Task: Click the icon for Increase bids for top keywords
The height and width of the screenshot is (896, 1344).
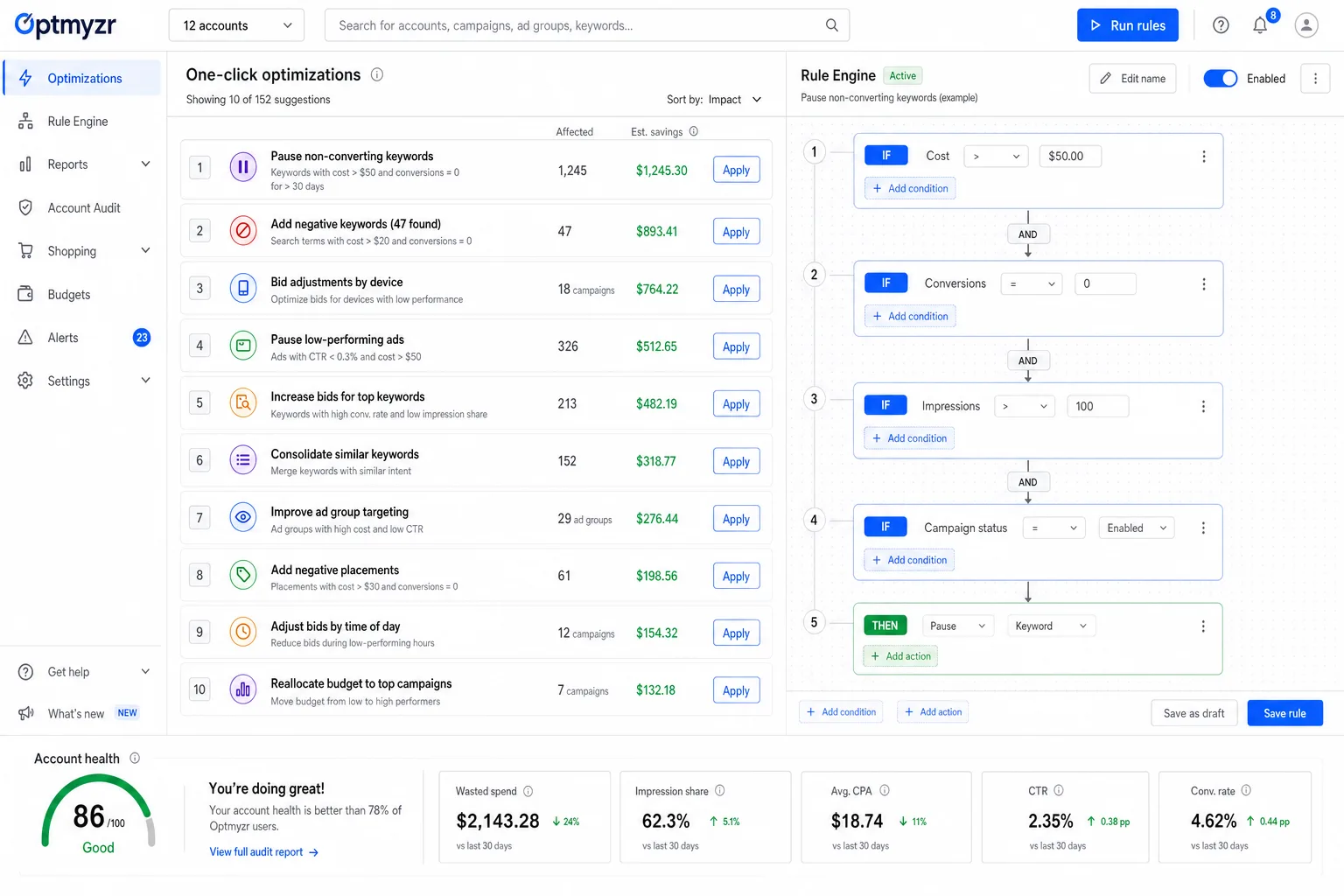Action: point(243,403)
